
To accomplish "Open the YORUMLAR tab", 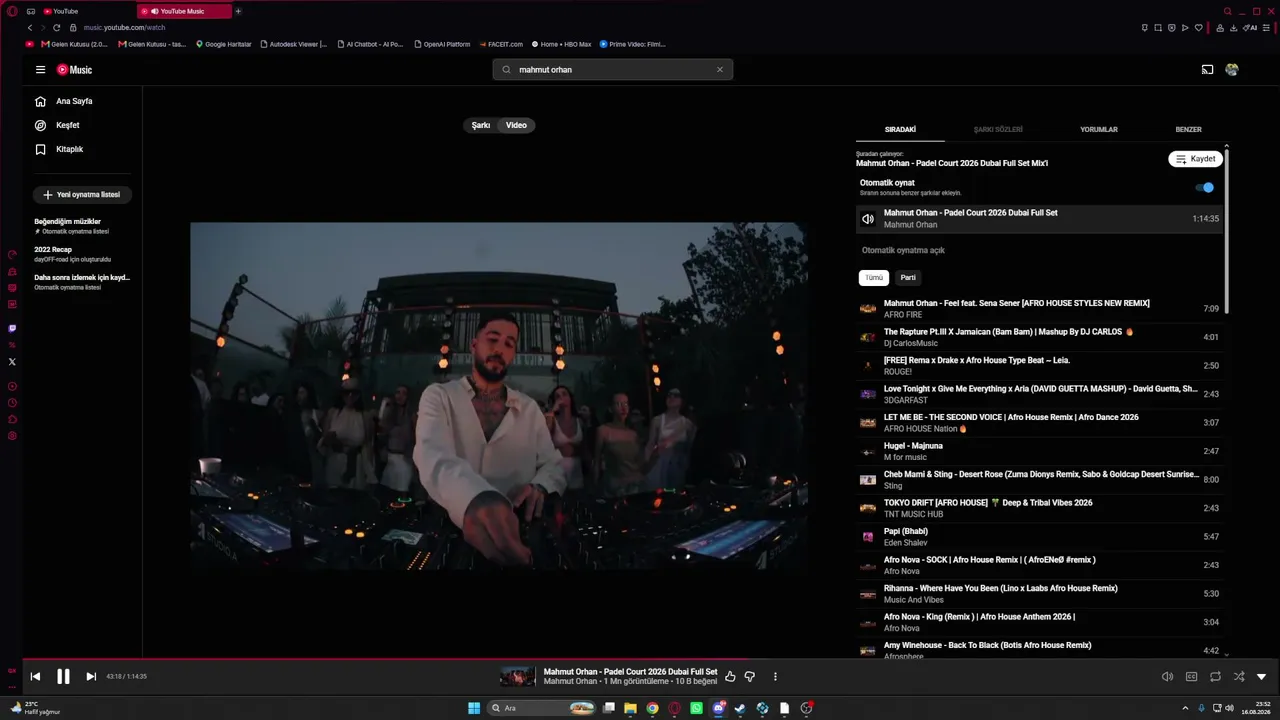I will (1099, 129).
